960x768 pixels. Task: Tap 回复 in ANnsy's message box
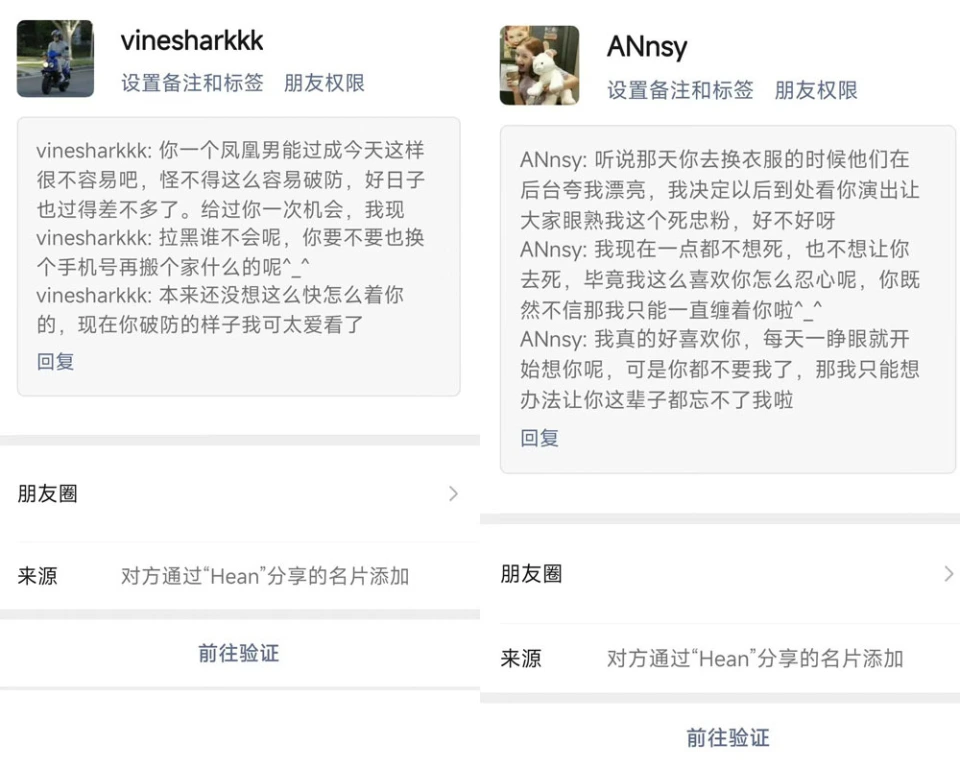[x=539, y=438]
